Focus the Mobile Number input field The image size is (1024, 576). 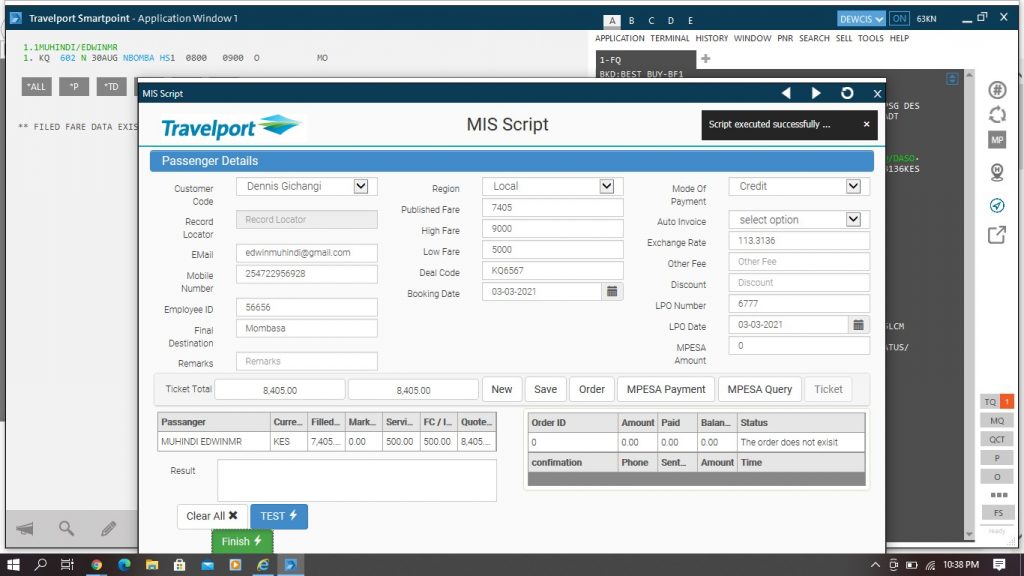click(307, 274)
